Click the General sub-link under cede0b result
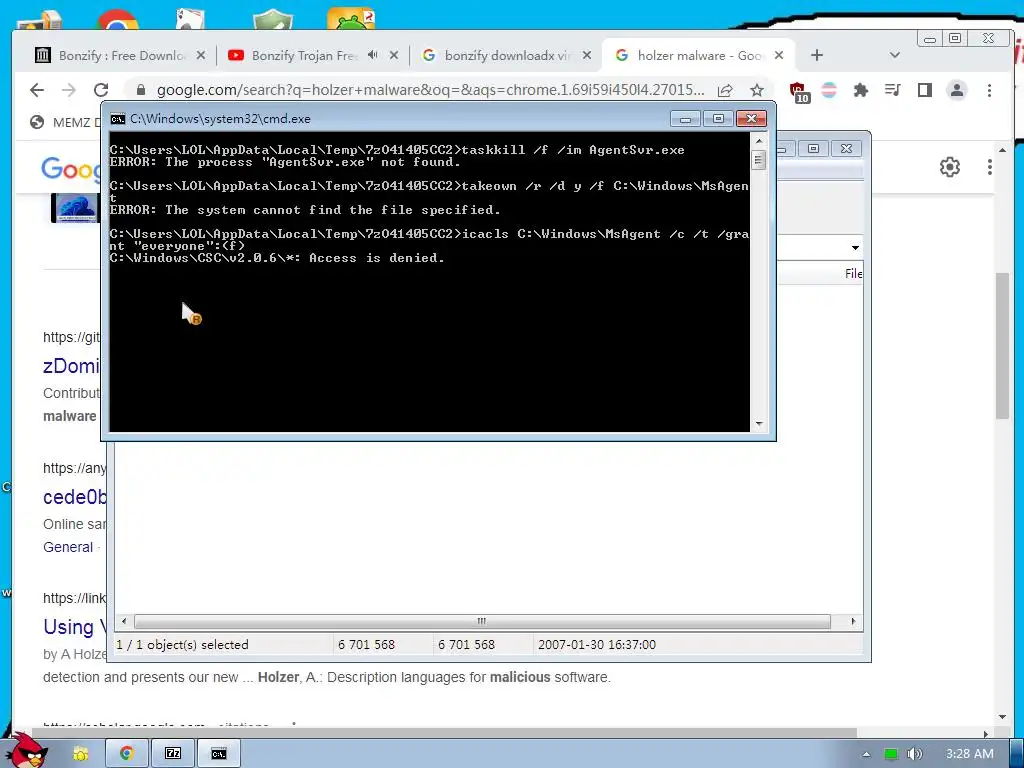Screen dimensions: 1024x768 [68, 547]
